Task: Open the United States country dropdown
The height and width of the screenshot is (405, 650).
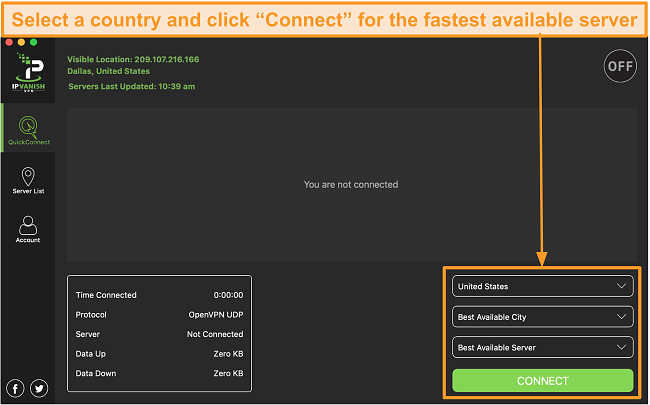Action: coord(542,286)
